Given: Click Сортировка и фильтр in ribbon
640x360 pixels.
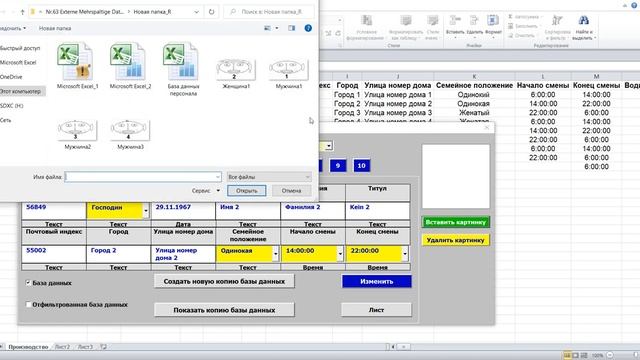Looking at the screenshot, I should pos(557,28).
